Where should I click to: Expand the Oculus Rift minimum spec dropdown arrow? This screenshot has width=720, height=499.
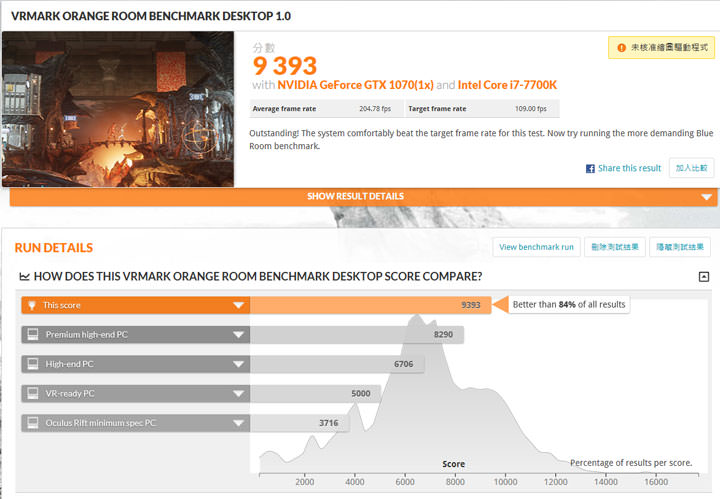coord(238,423)
